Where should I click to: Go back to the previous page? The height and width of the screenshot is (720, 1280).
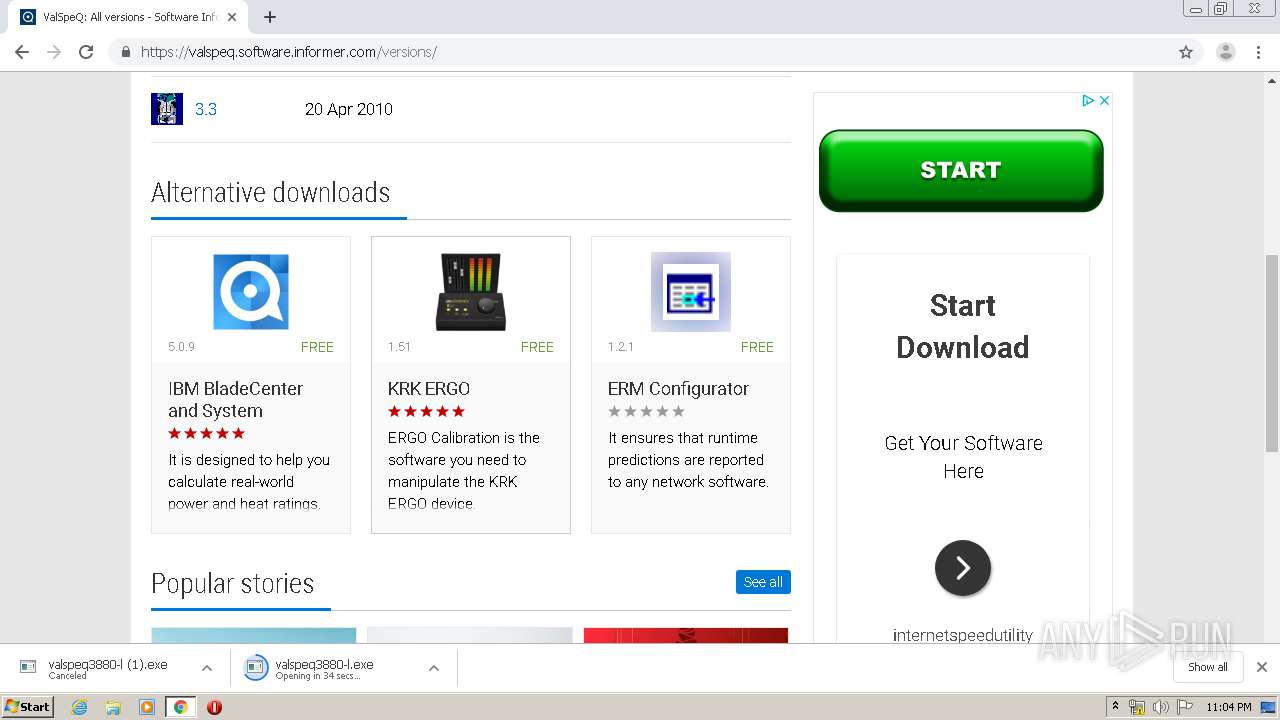coord(21,52)
